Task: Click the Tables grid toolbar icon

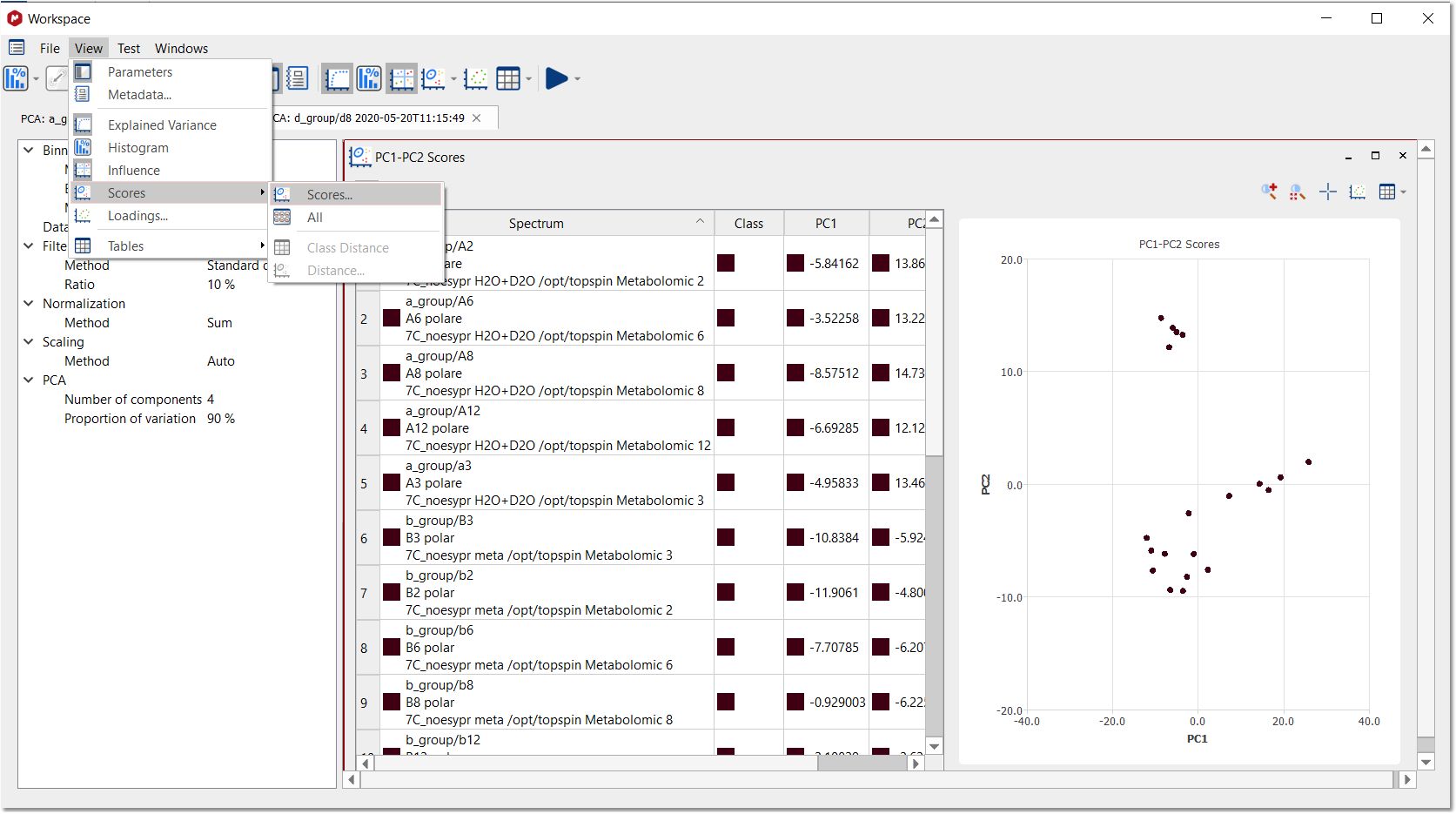Action: pos(508,78)
